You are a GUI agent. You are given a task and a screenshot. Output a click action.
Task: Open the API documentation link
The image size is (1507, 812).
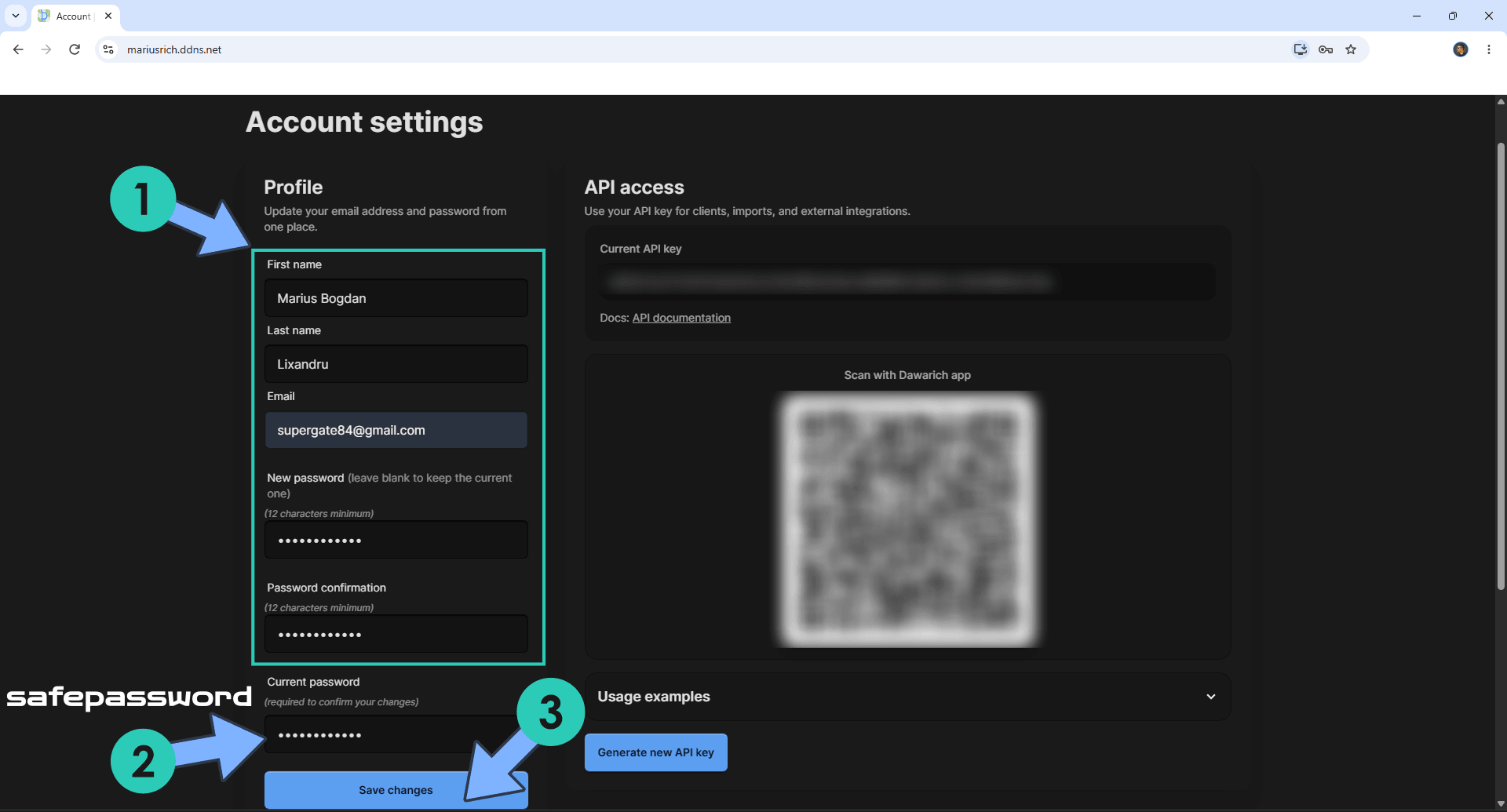pos(681,318)
